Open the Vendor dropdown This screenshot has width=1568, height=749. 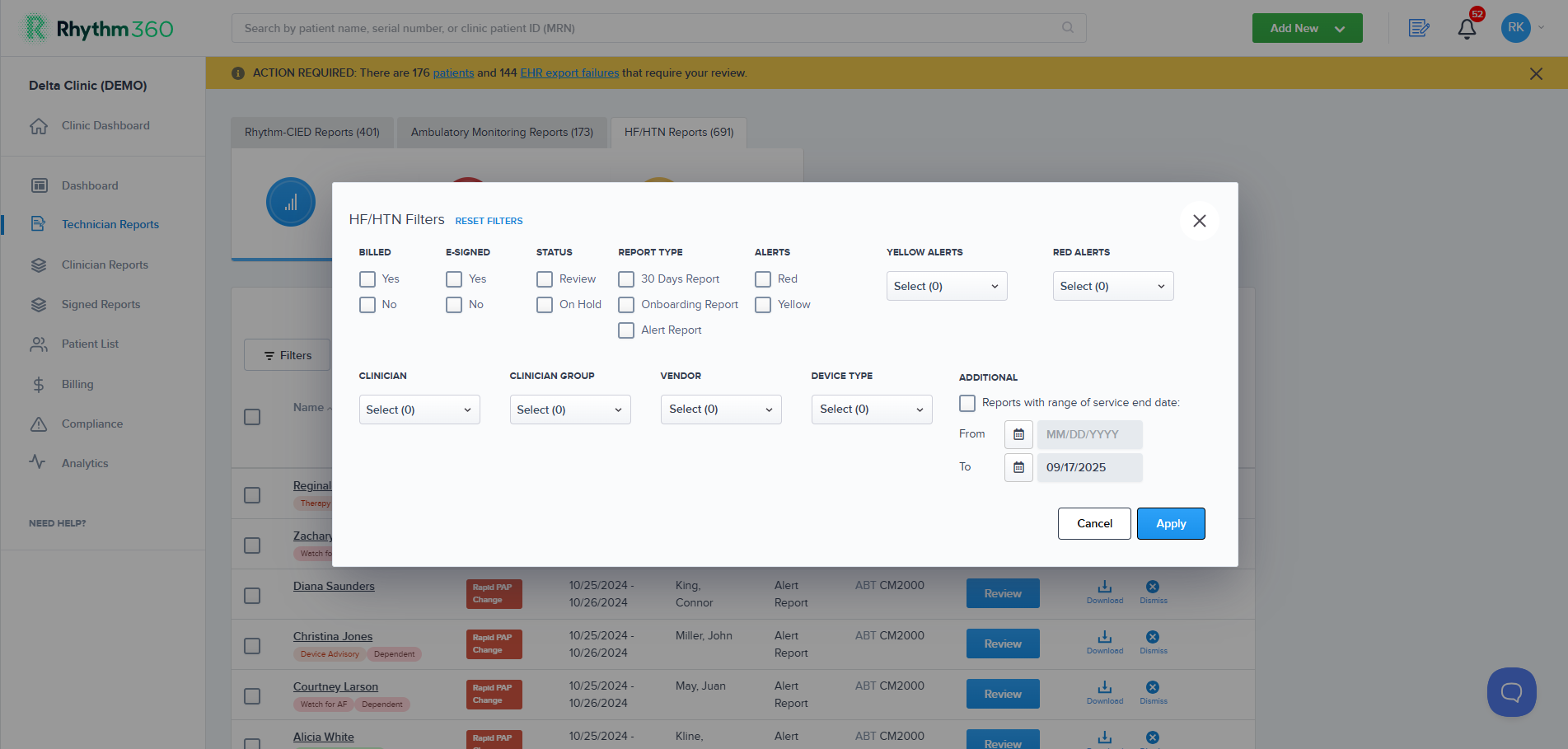(721, 410)
